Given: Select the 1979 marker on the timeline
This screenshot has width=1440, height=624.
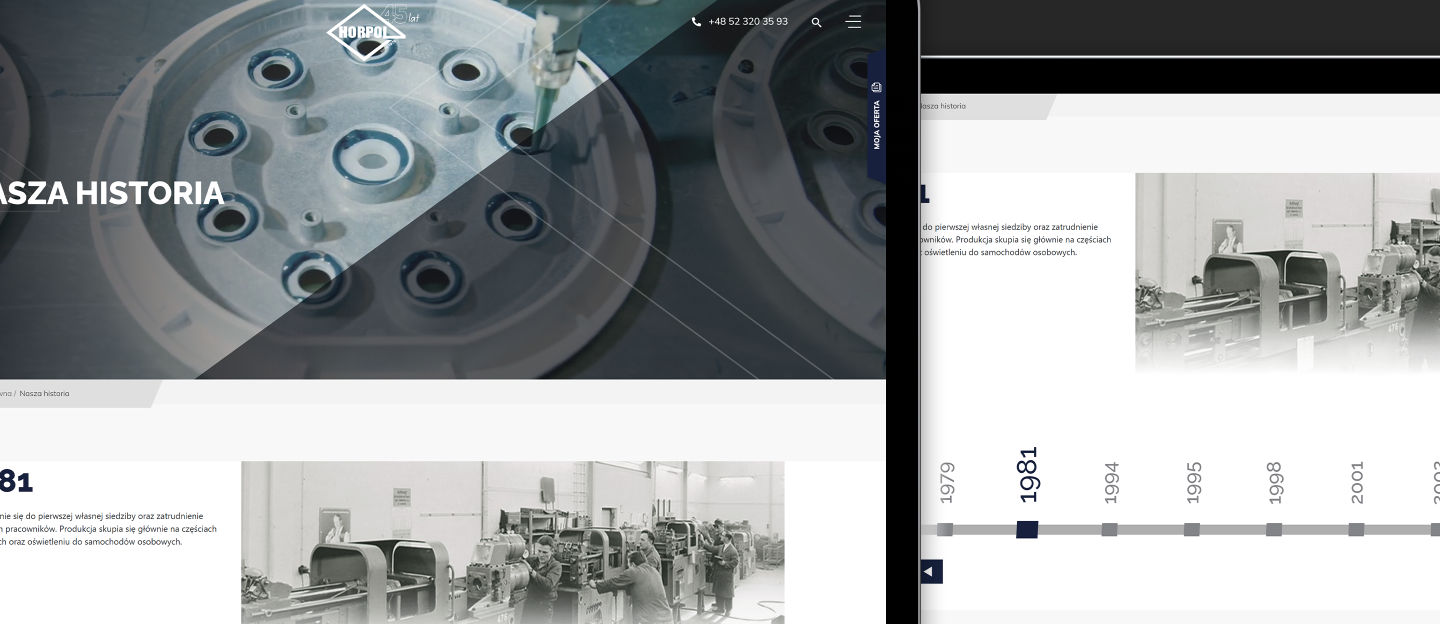Looking at the screenshot, I should [x=945, y=530].
